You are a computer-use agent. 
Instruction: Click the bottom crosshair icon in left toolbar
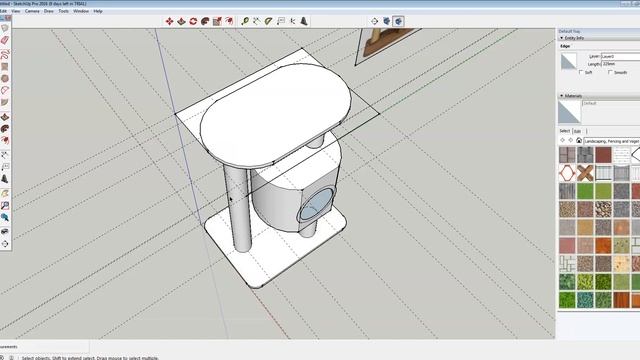pyautogui.click(x=5, y=244)
